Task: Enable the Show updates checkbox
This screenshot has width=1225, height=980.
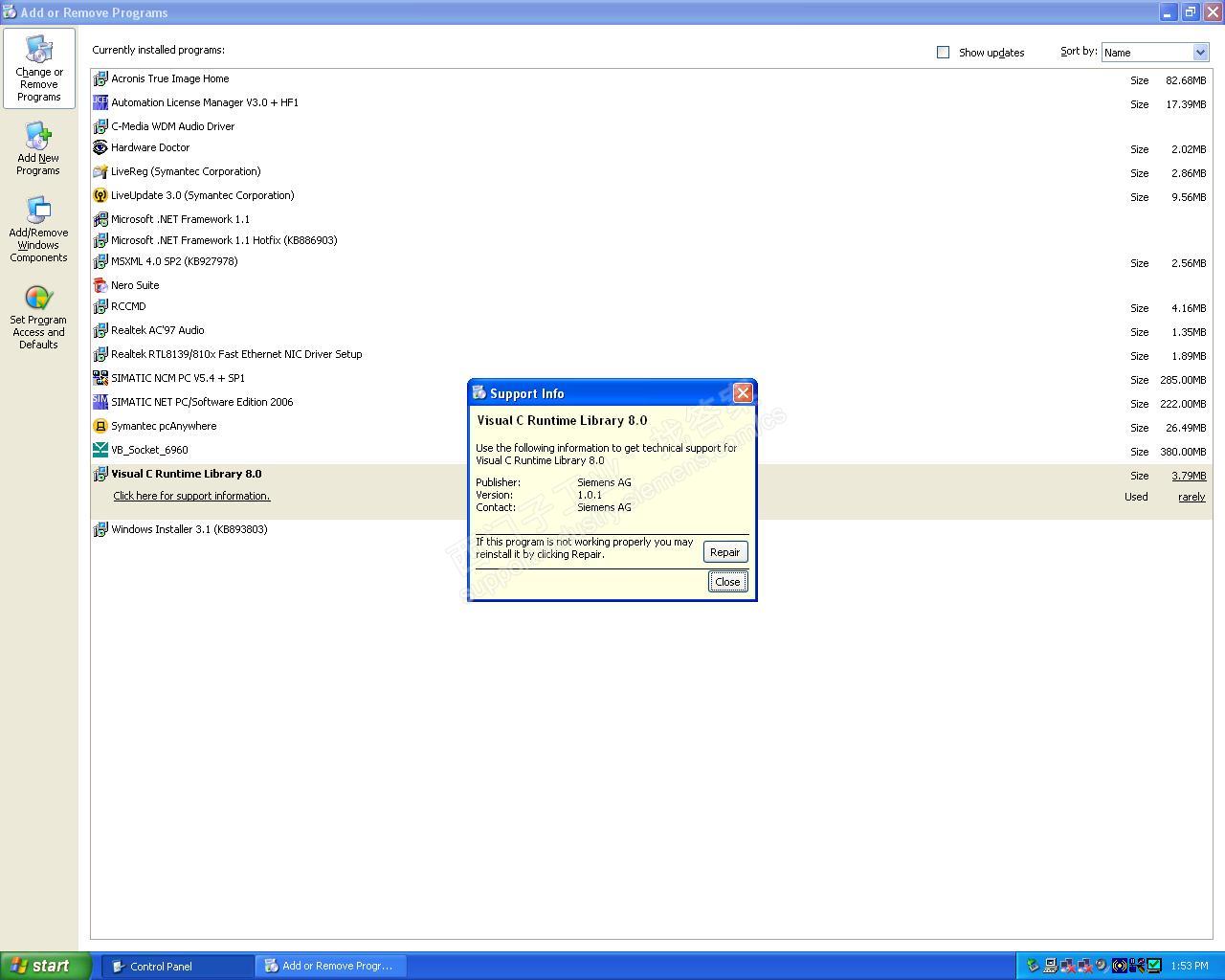Action: click(x=943, y=53)
